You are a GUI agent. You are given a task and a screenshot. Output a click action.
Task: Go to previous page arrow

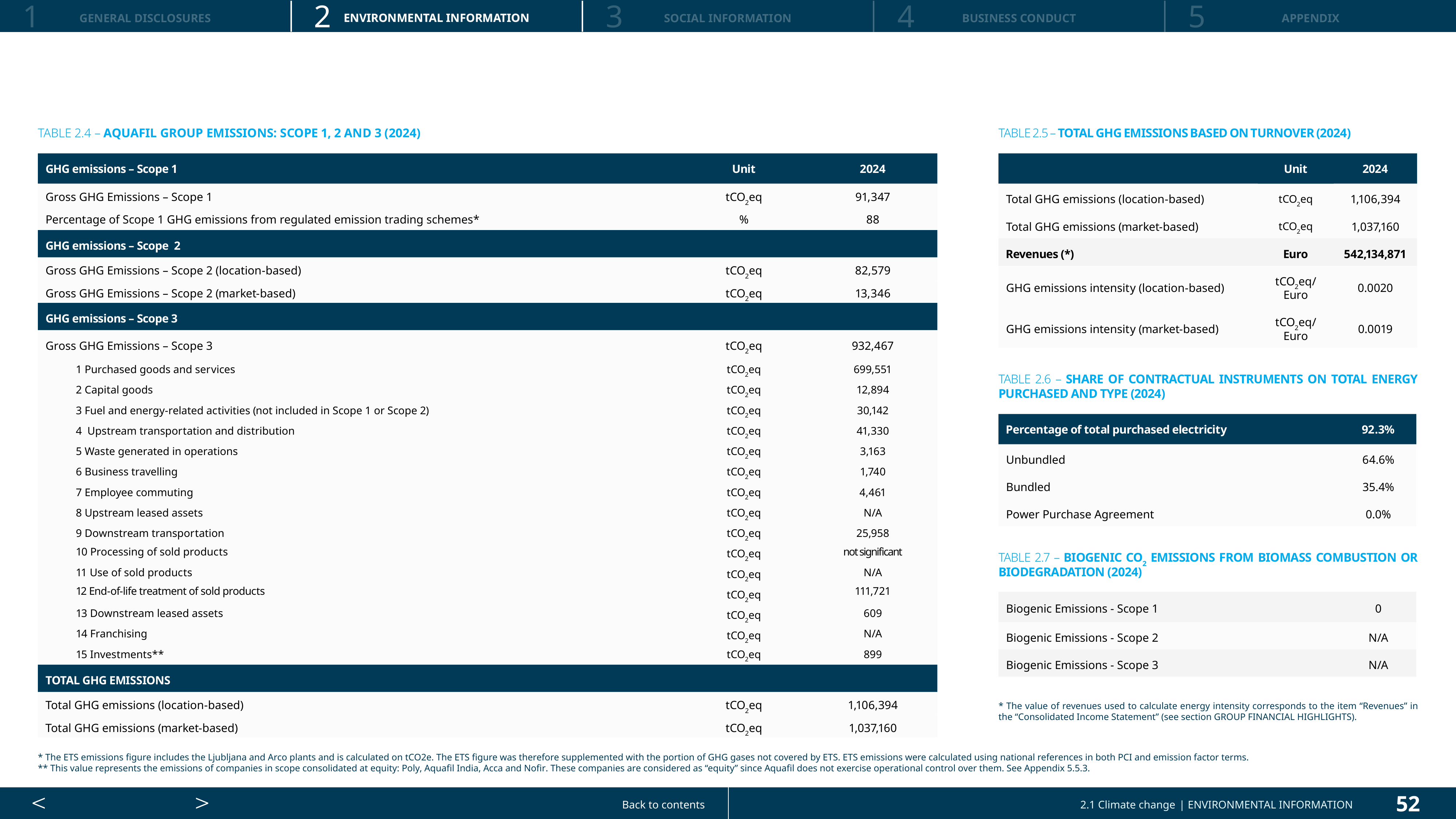(39, 803)
